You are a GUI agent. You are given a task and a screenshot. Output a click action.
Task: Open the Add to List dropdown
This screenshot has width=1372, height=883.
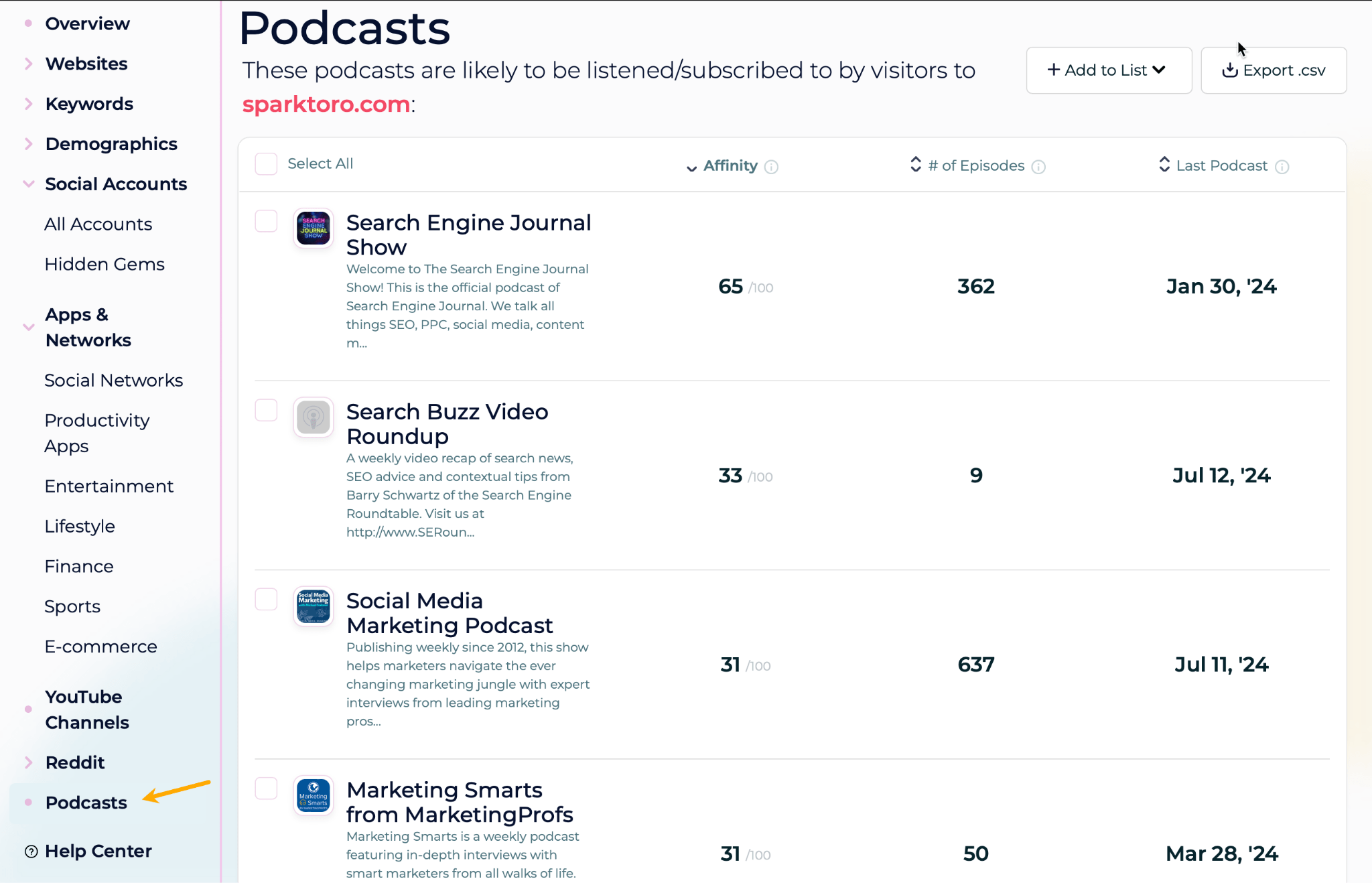click(x=1108, y=70)
